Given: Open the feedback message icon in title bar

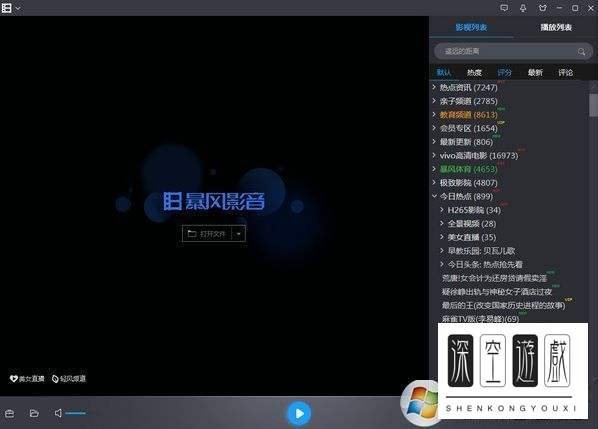Looking at the screenshot, I should (x=504, y=8).
